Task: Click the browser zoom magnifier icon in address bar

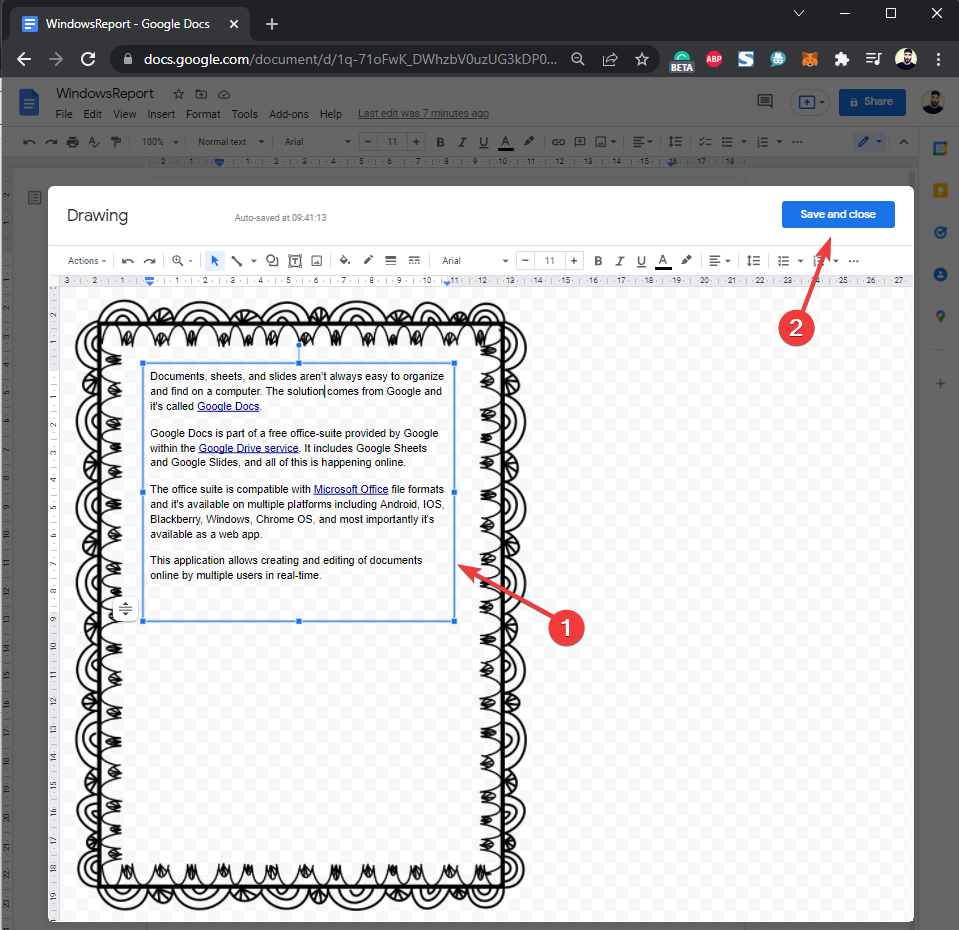Action: (577, 59)
